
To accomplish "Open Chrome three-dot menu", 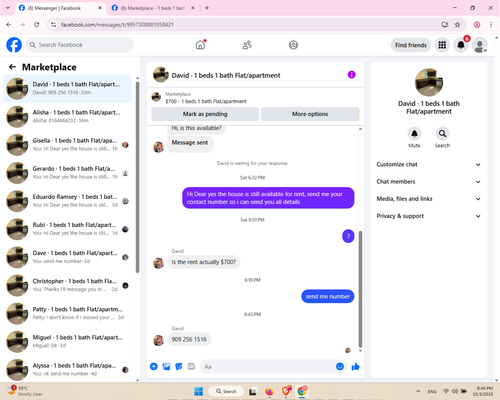I will (491, 25).
